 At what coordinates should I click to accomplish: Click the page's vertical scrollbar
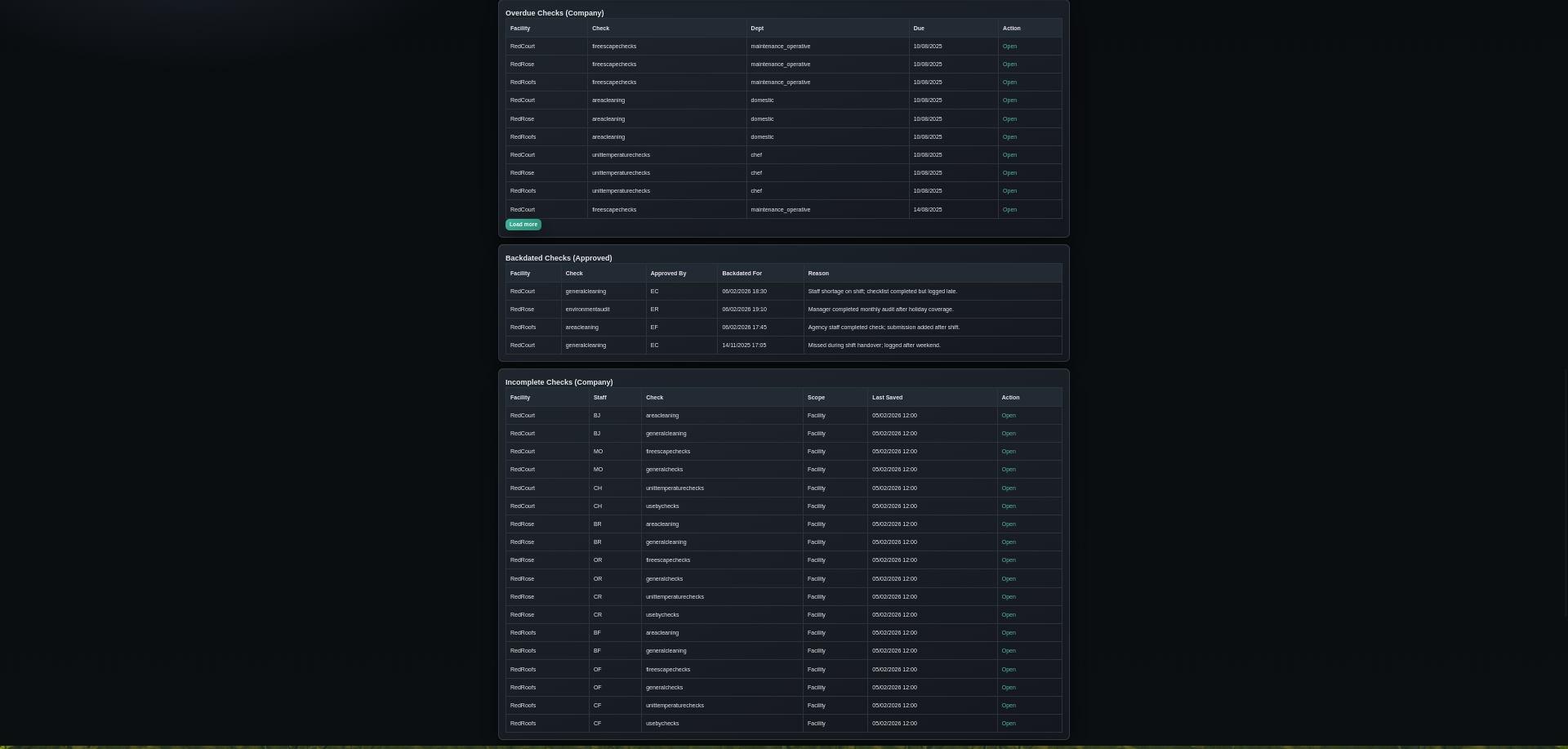coord(1563,490)
